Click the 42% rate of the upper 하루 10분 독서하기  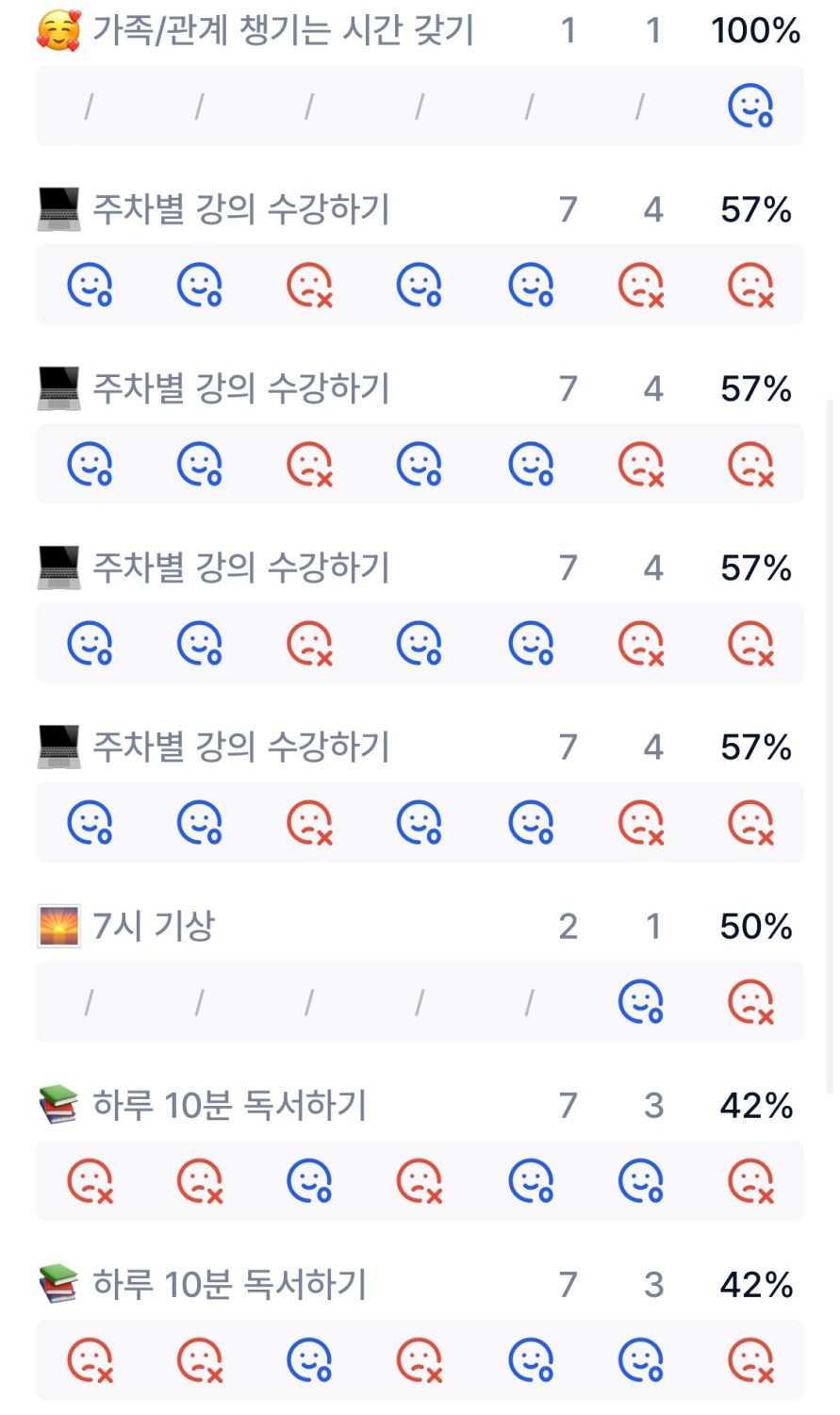point(755,1106)
